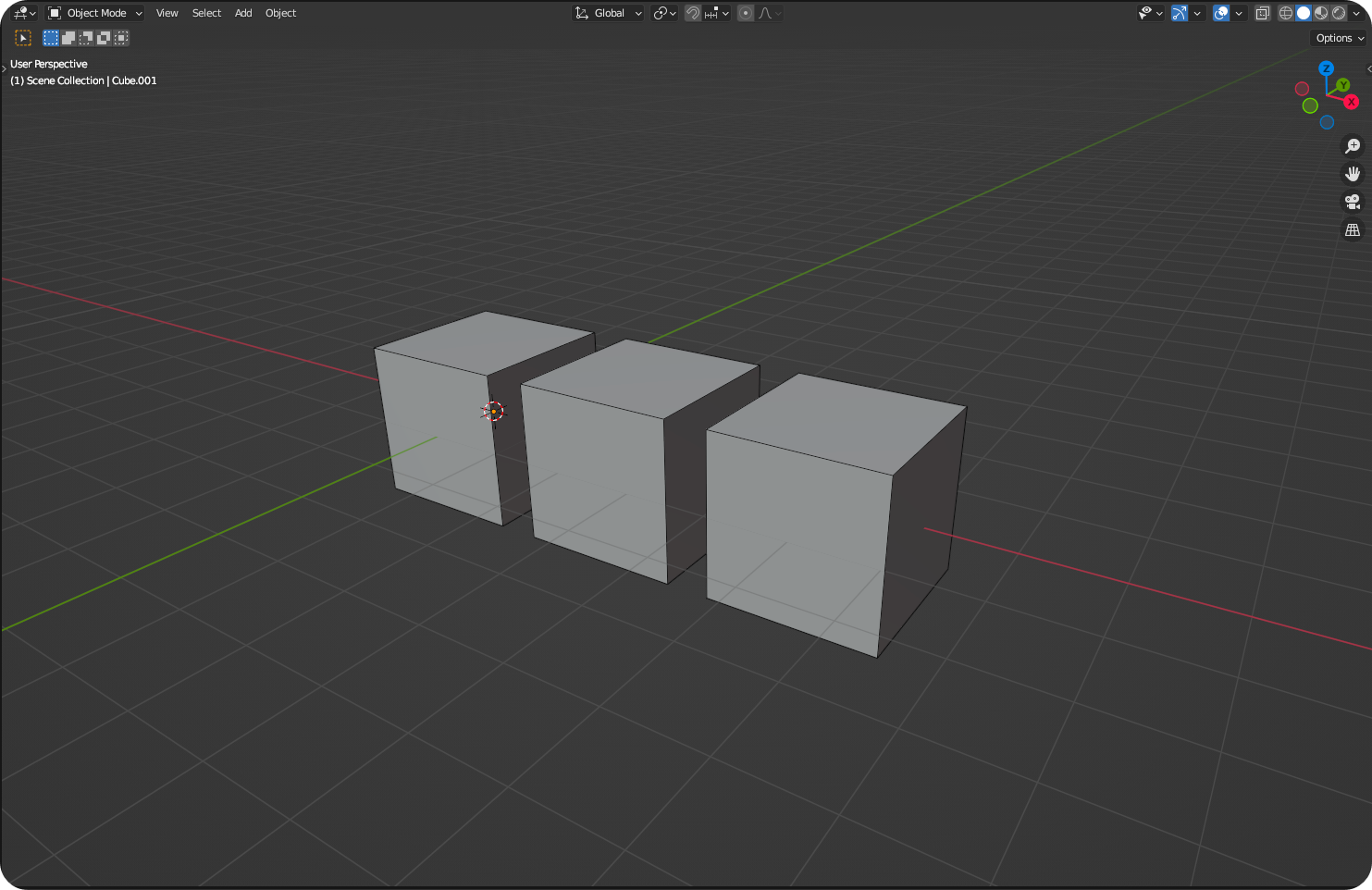Toggle viewport overlays
This screenshot has height=890, width=1372.
point(1221,13)
